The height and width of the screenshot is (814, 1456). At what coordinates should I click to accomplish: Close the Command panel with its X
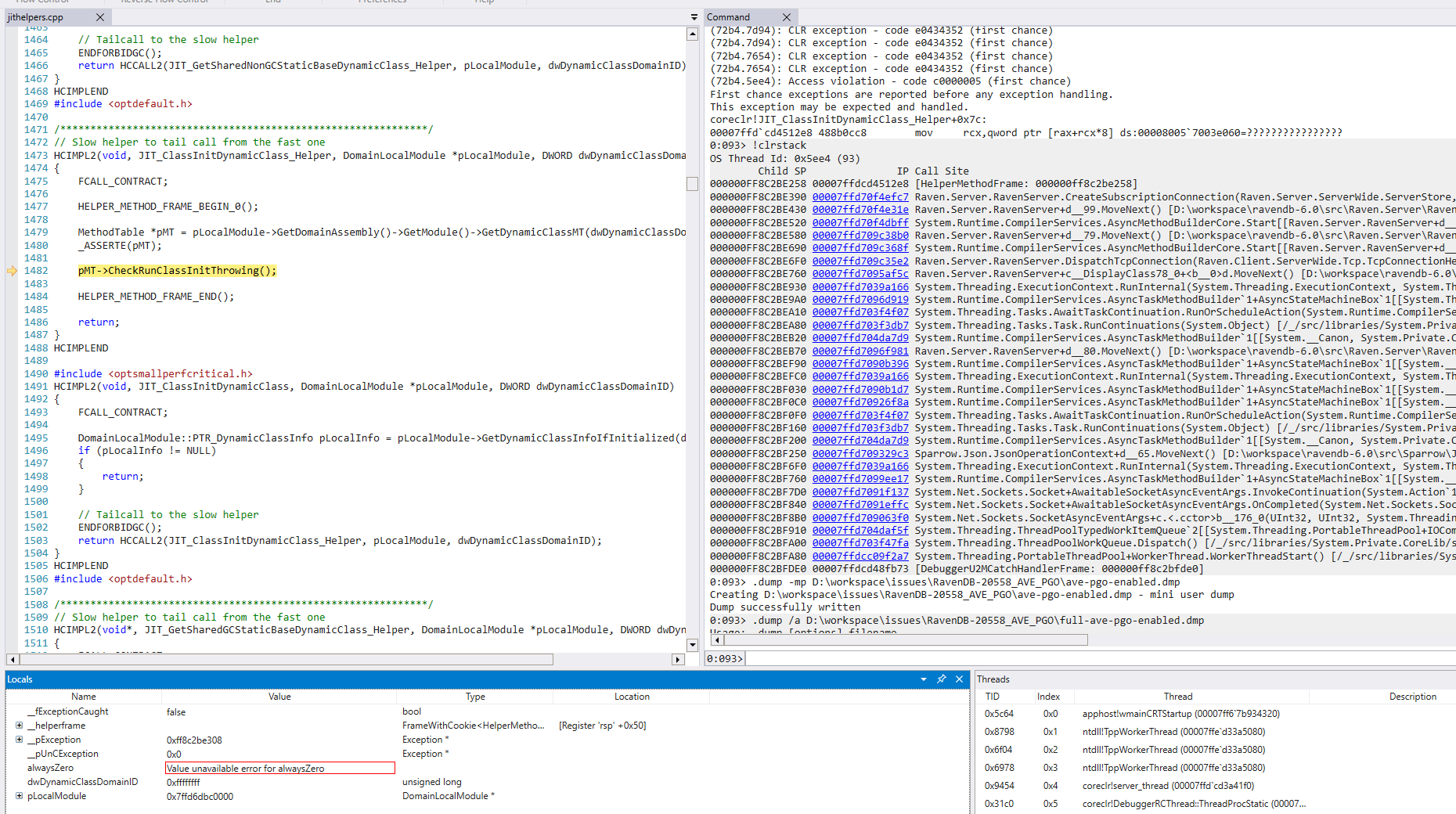click(x=787, y=16)
